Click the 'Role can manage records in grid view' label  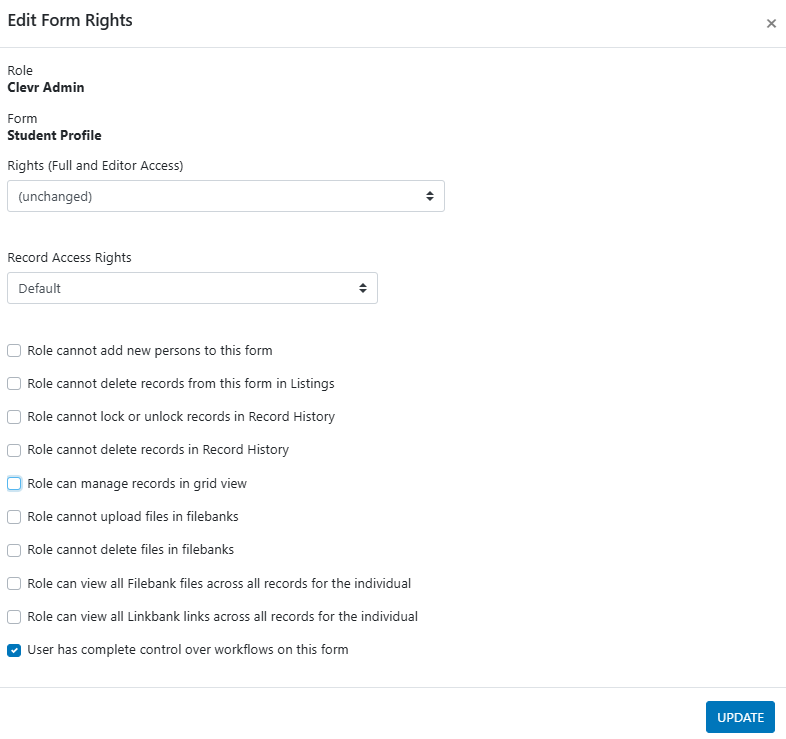pos(137,484)
